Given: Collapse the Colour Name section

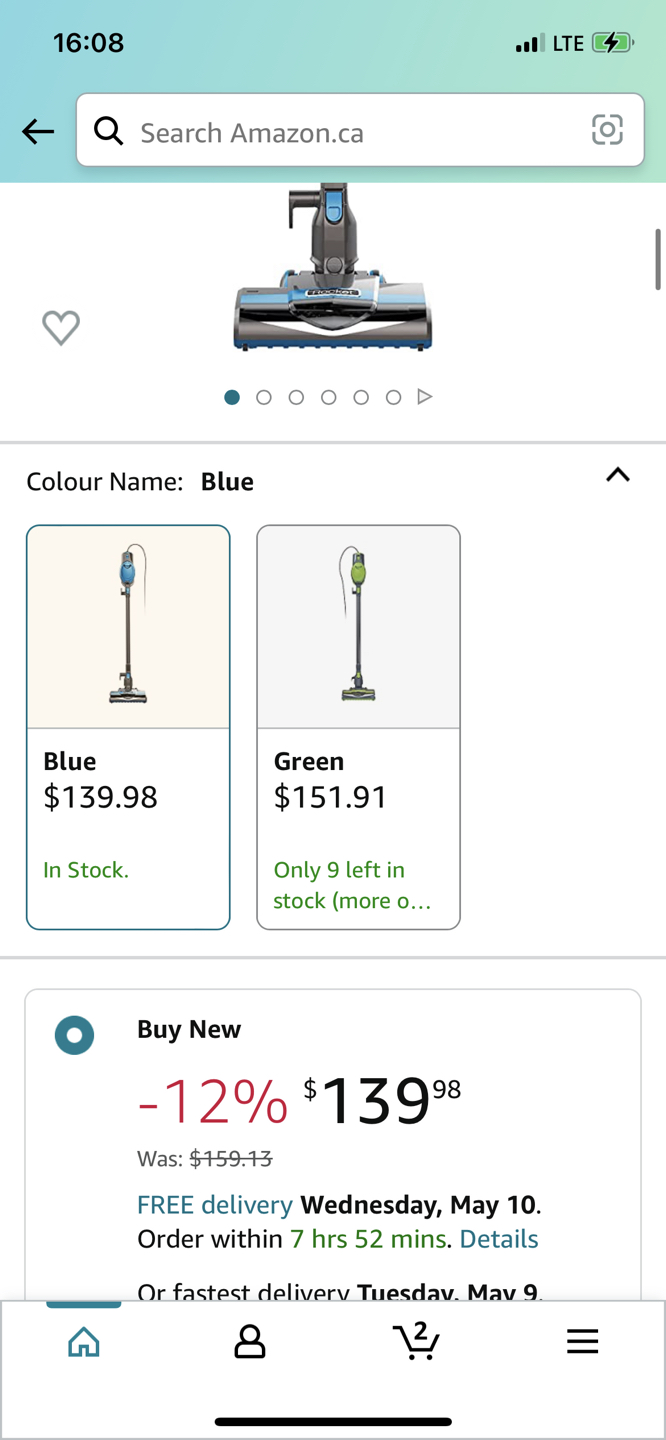Looking at the screenshot, I should tap(618, 476).
